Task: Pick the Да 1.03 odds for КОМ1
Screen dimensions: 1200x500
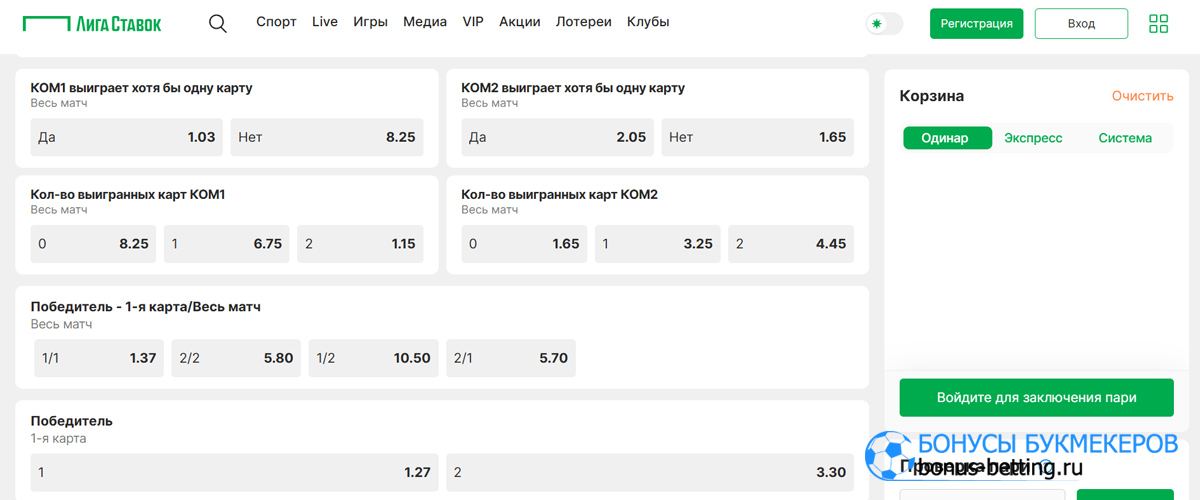Action: click(x=127, y=137)
